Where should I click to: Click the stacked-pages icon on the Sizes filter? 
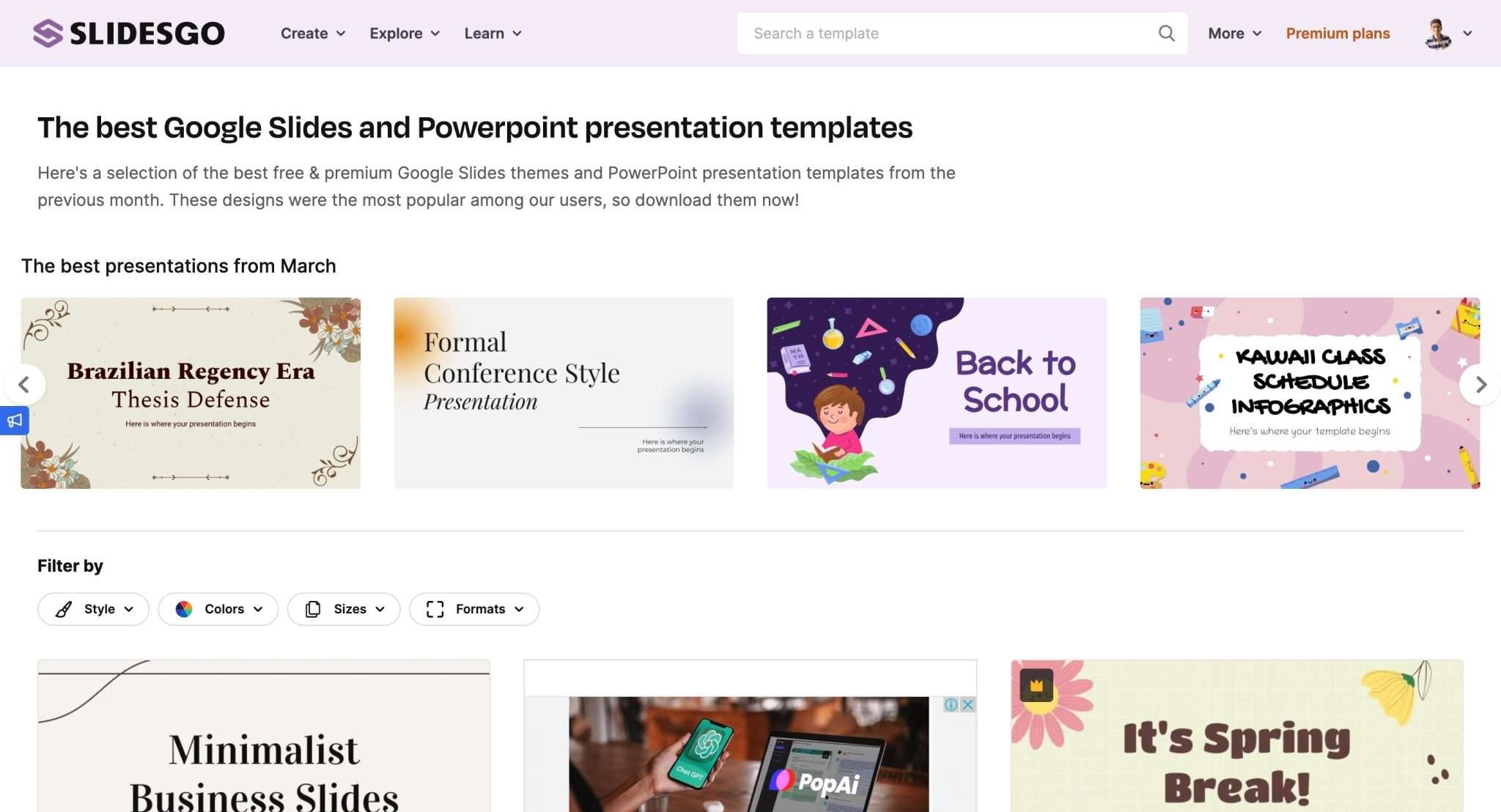coord(314,609)
